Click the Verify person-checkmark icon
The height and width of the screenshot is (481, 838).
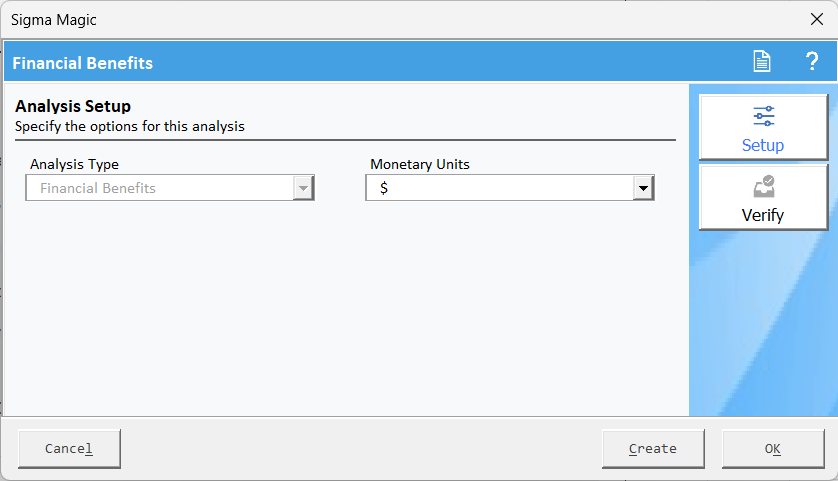763,187
